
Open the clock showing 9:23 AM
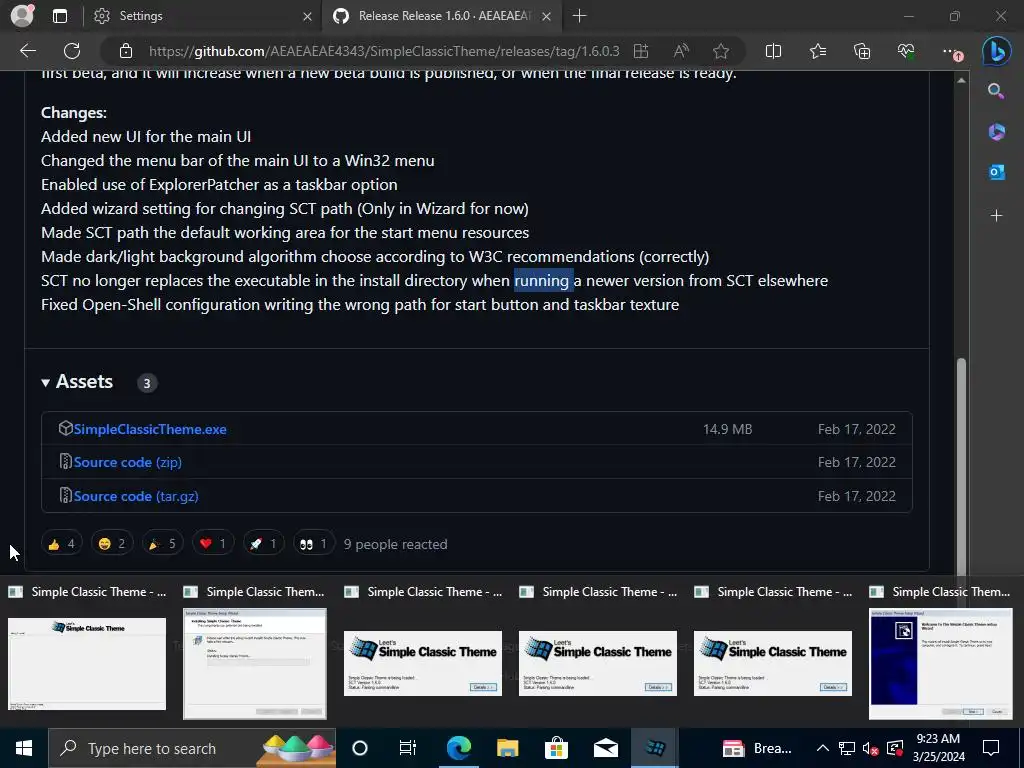pyautogui.click(x=938, y=748)
